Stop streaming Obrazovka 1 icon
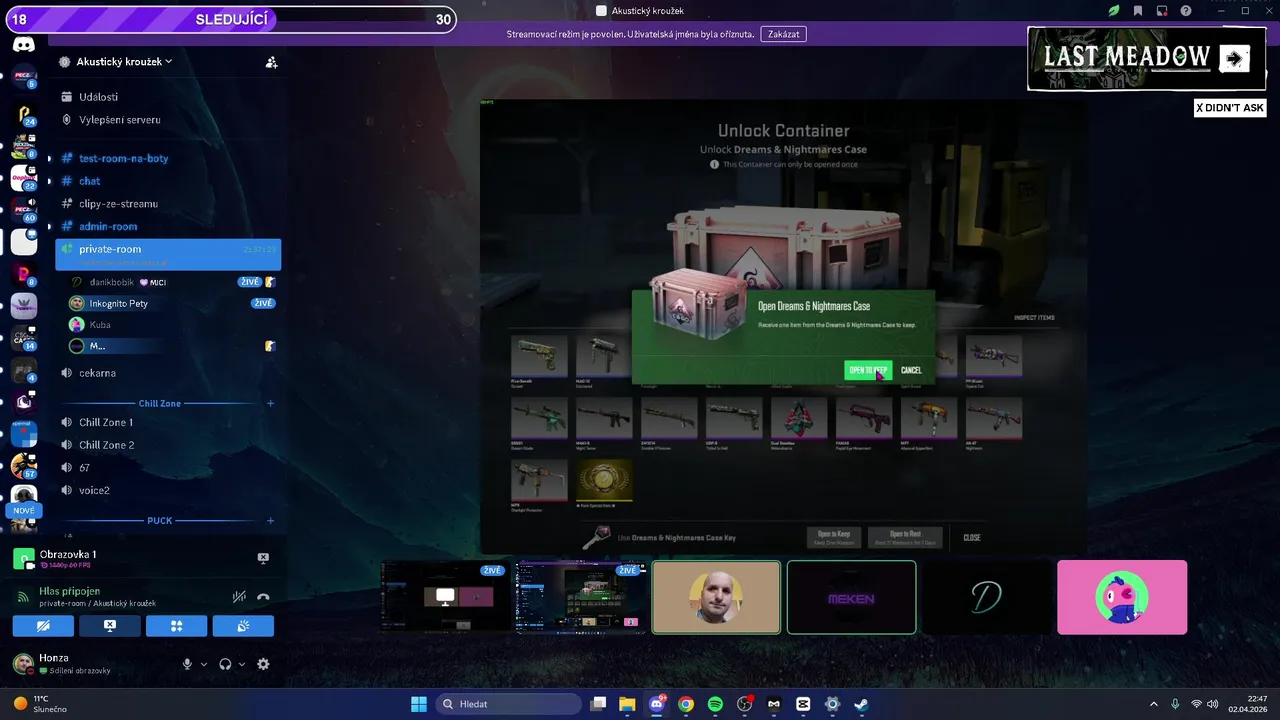This screenshot has height=720, width=1280. (x=263, y=558)
